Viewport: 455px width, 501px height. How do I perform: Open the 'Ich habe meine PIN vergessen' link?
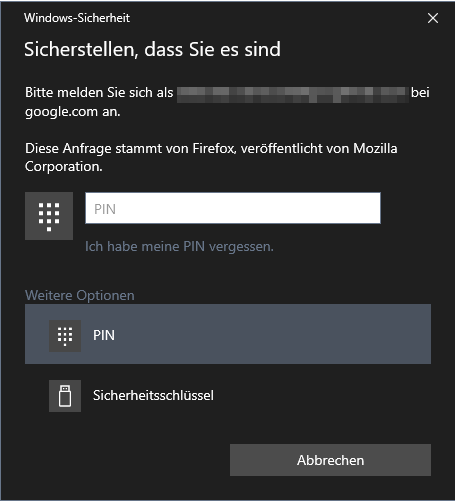pyautogui.click(x=179, y=247)
